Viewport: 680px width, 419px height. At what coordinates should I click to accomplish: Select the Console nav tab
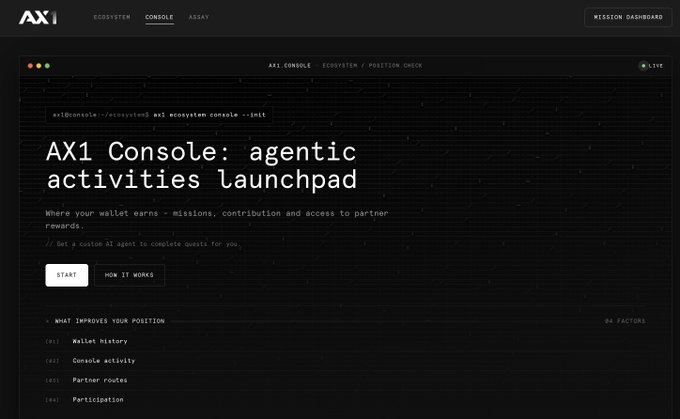(x=159, y=17)
